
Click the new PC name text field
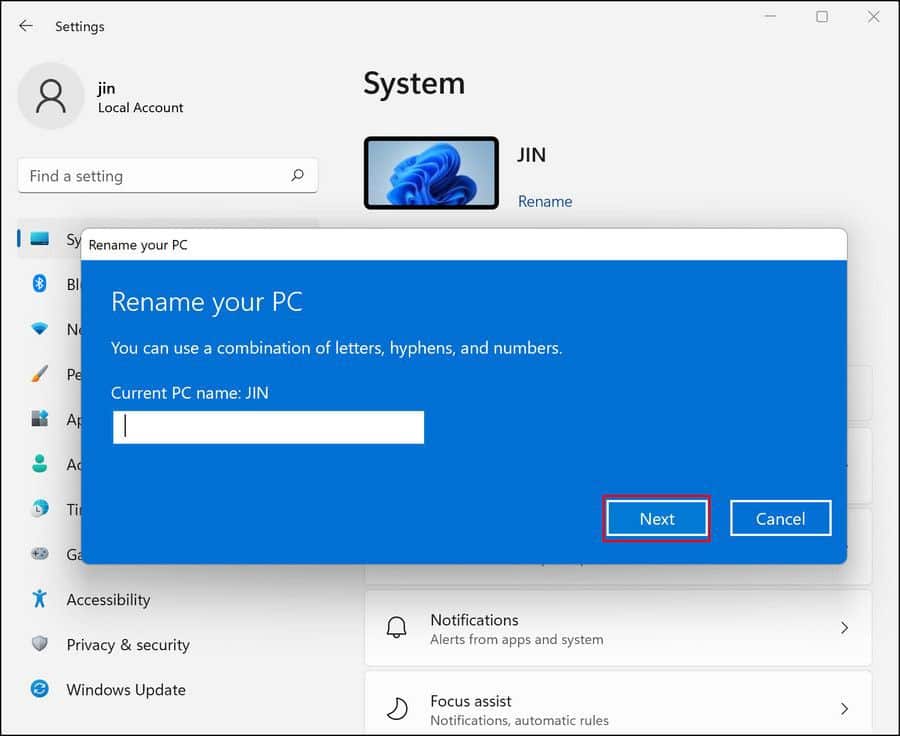pyautogui.click(x=267, y=427)
